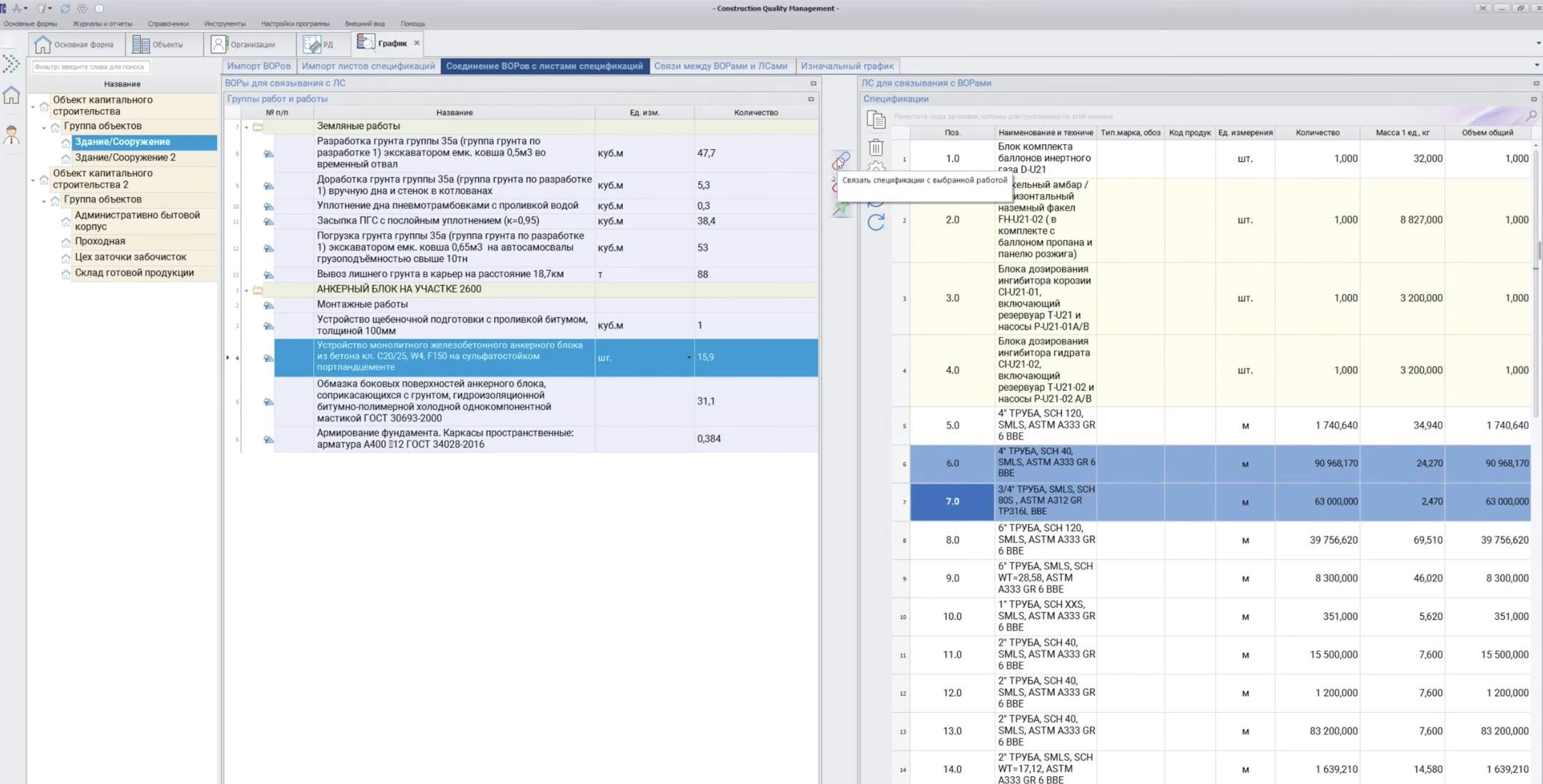Click the dotted arrow icon in left sidebar
This screenshot has width=1543, height=784.
11,64
